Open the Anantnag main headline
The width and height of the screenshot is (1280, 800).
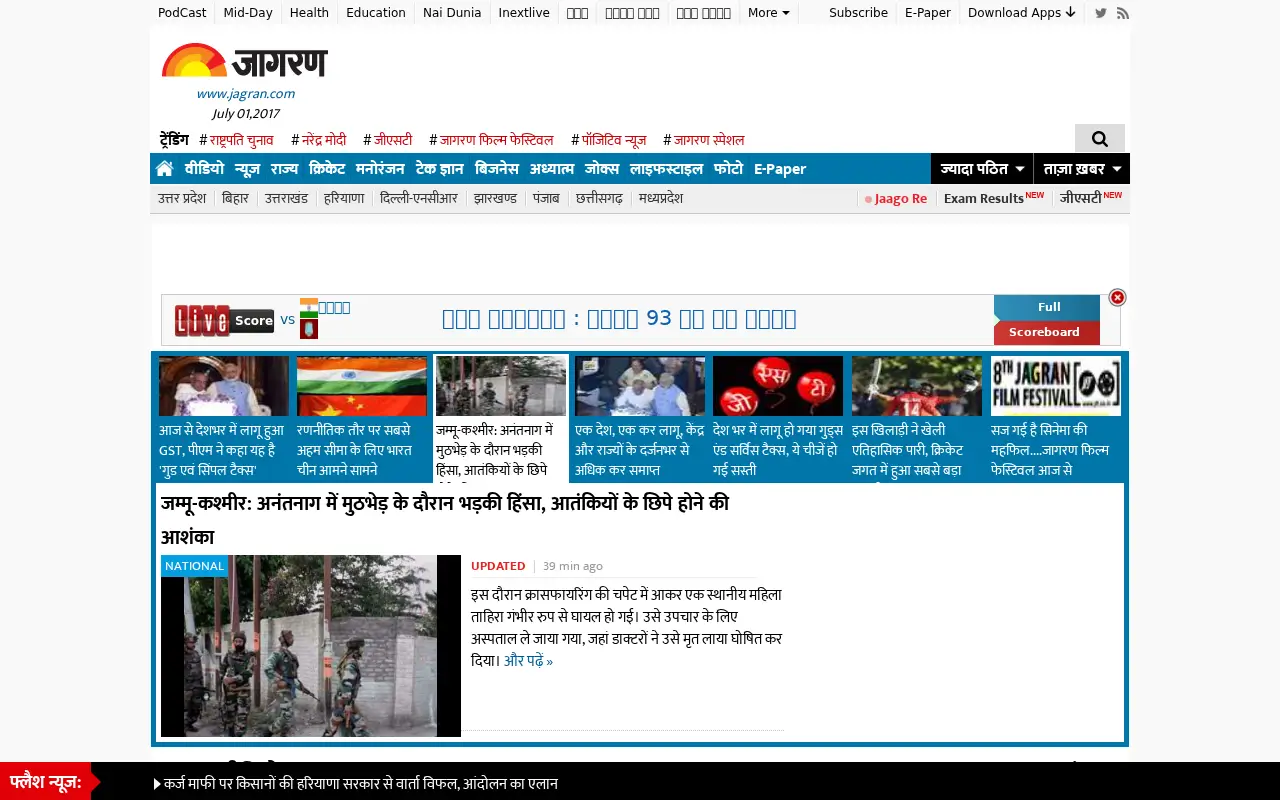[445, 520]
